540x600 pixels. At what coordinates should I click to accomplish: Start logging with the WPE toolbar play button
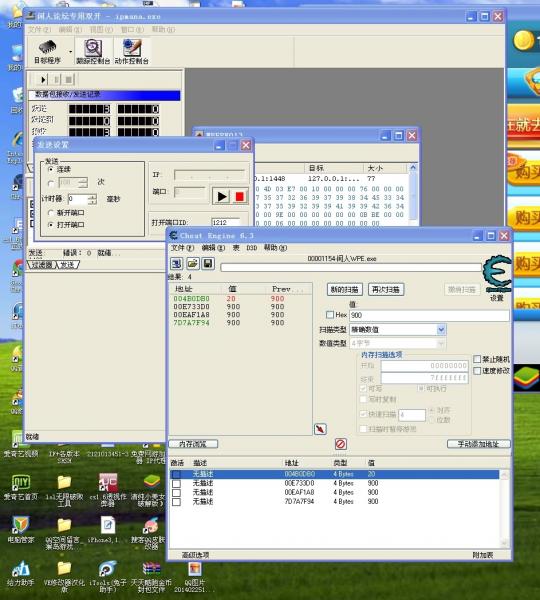43,80
